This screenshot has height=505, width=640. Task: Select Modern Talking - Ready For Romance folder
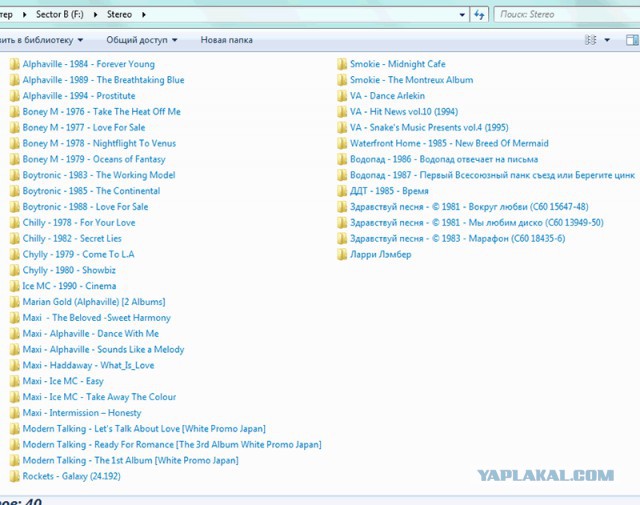click(172, 445)
